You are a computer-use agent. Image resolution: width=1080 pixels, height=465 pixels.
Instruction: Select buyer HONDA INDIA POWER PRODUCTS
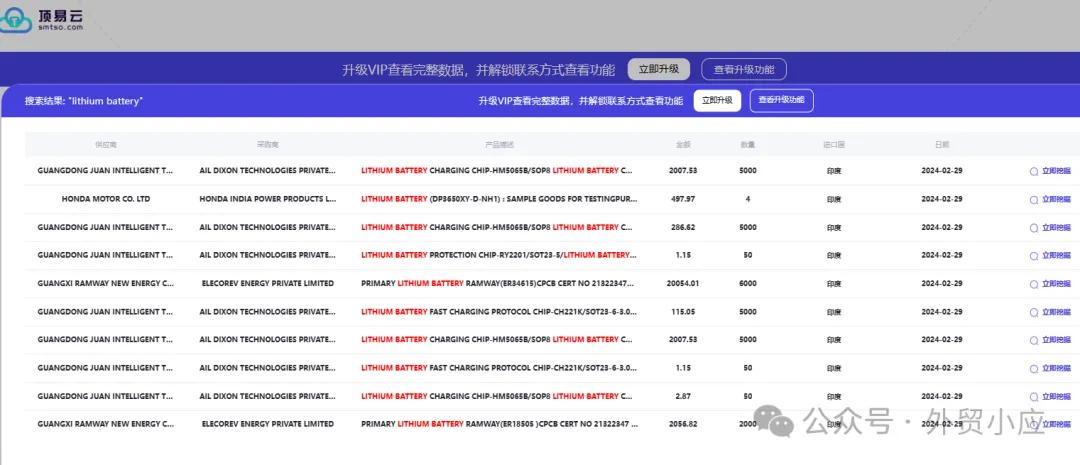pyautogui.click(x=268, y=199)
